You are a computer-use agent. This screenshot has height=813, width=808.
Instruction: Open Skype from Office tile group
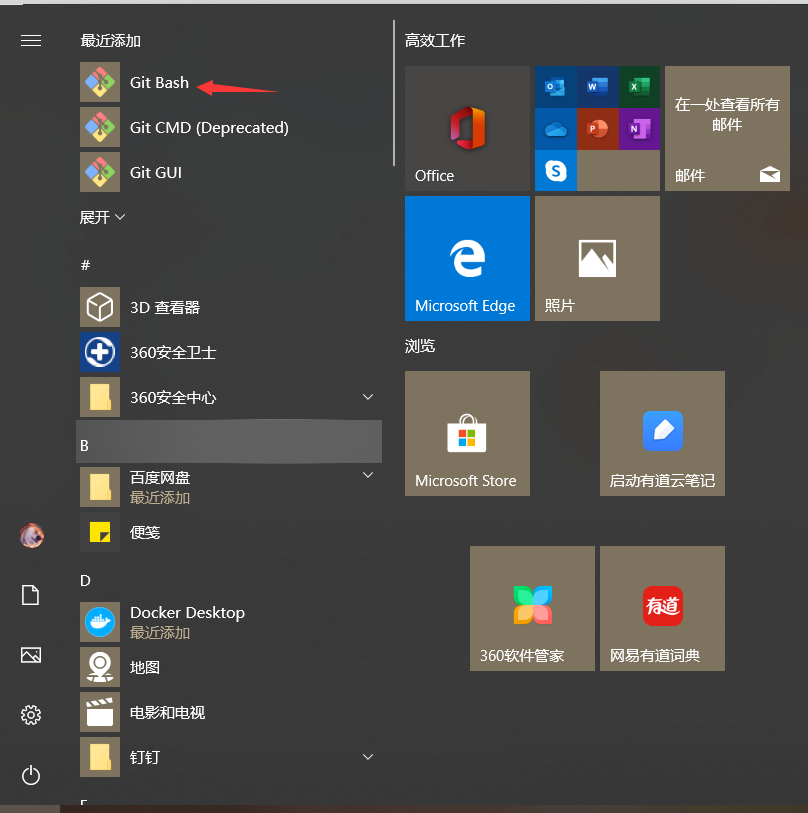(555, 171)
